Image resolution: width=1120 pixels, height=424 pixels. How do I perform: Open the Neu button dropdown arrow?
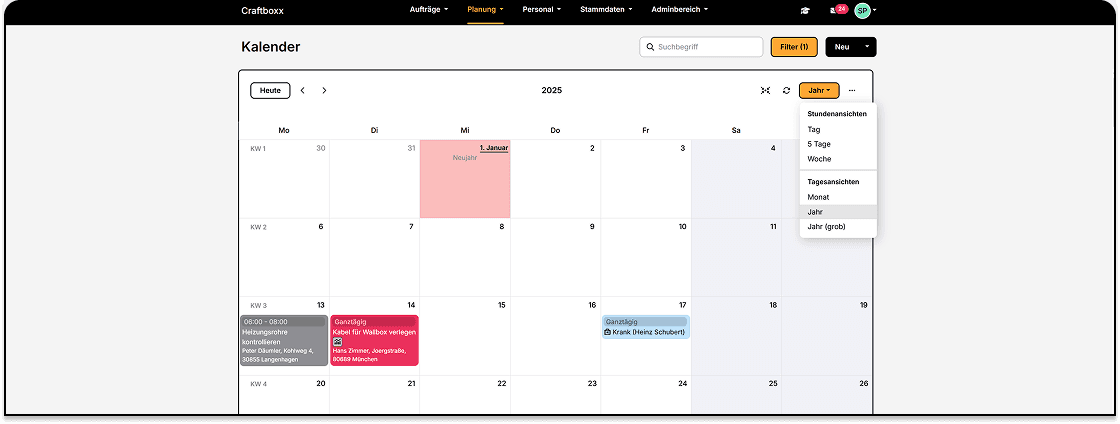867,47
